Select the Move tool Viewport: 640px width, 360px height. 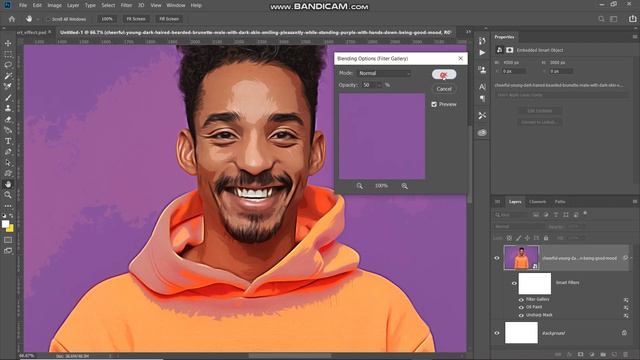[x=8, y=43]
